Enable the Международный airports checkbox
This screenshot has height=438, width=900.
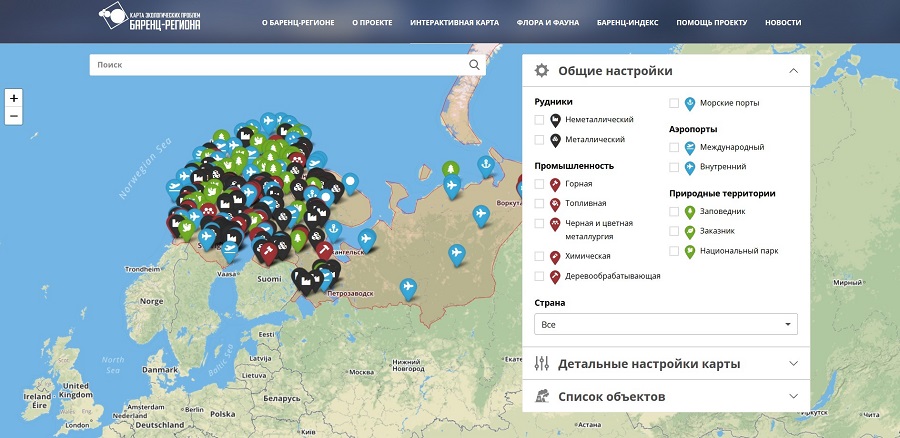pos(674,148)
